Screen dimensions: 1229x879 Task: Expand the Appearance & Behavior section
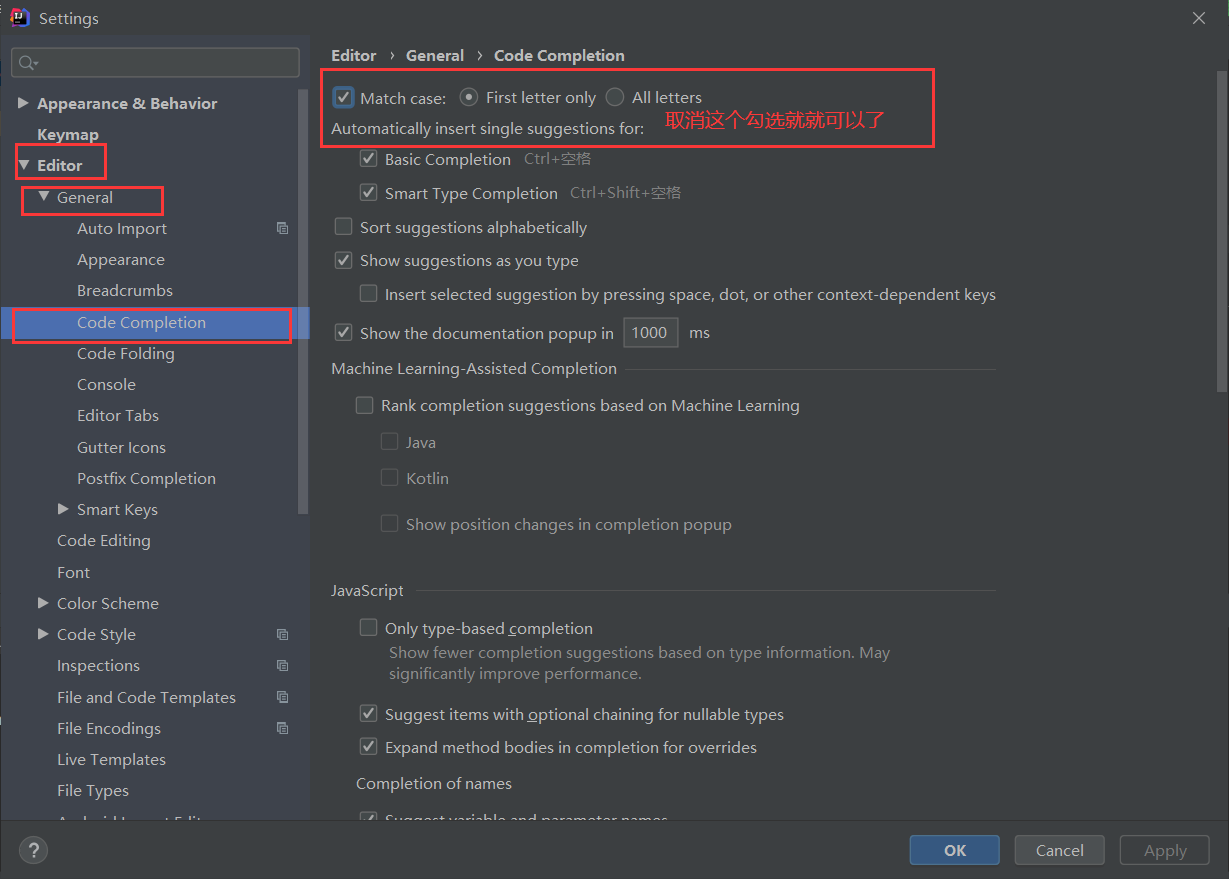(24, 103)
